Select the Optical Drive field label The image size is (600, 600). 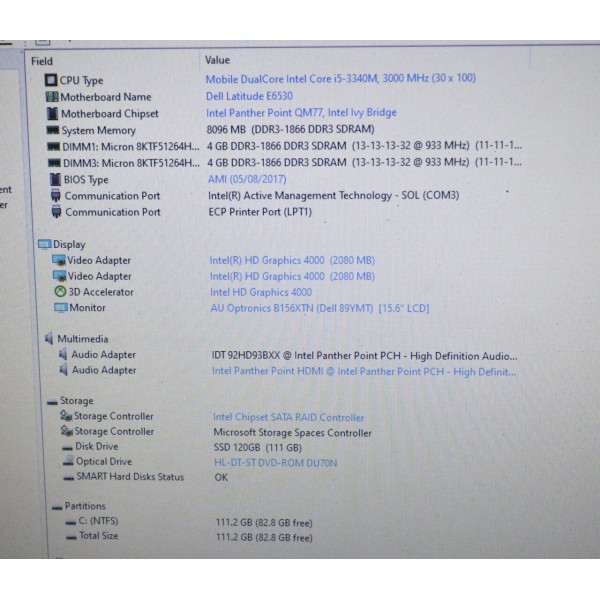pos(104,461)
